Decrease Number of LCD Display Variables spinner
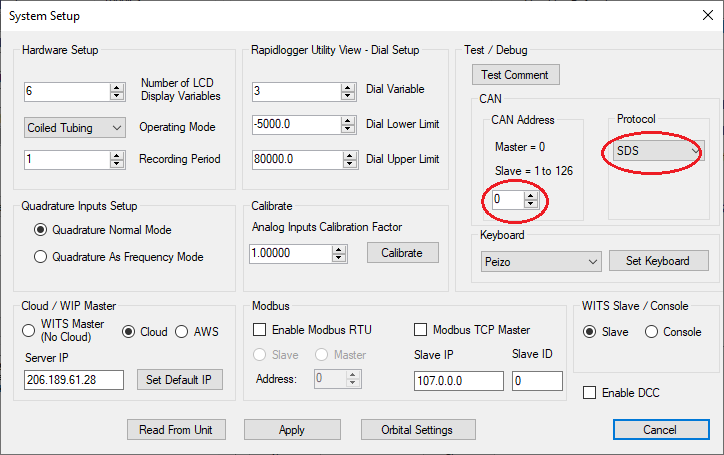This screenshot has width=724, height=455. 117,96
